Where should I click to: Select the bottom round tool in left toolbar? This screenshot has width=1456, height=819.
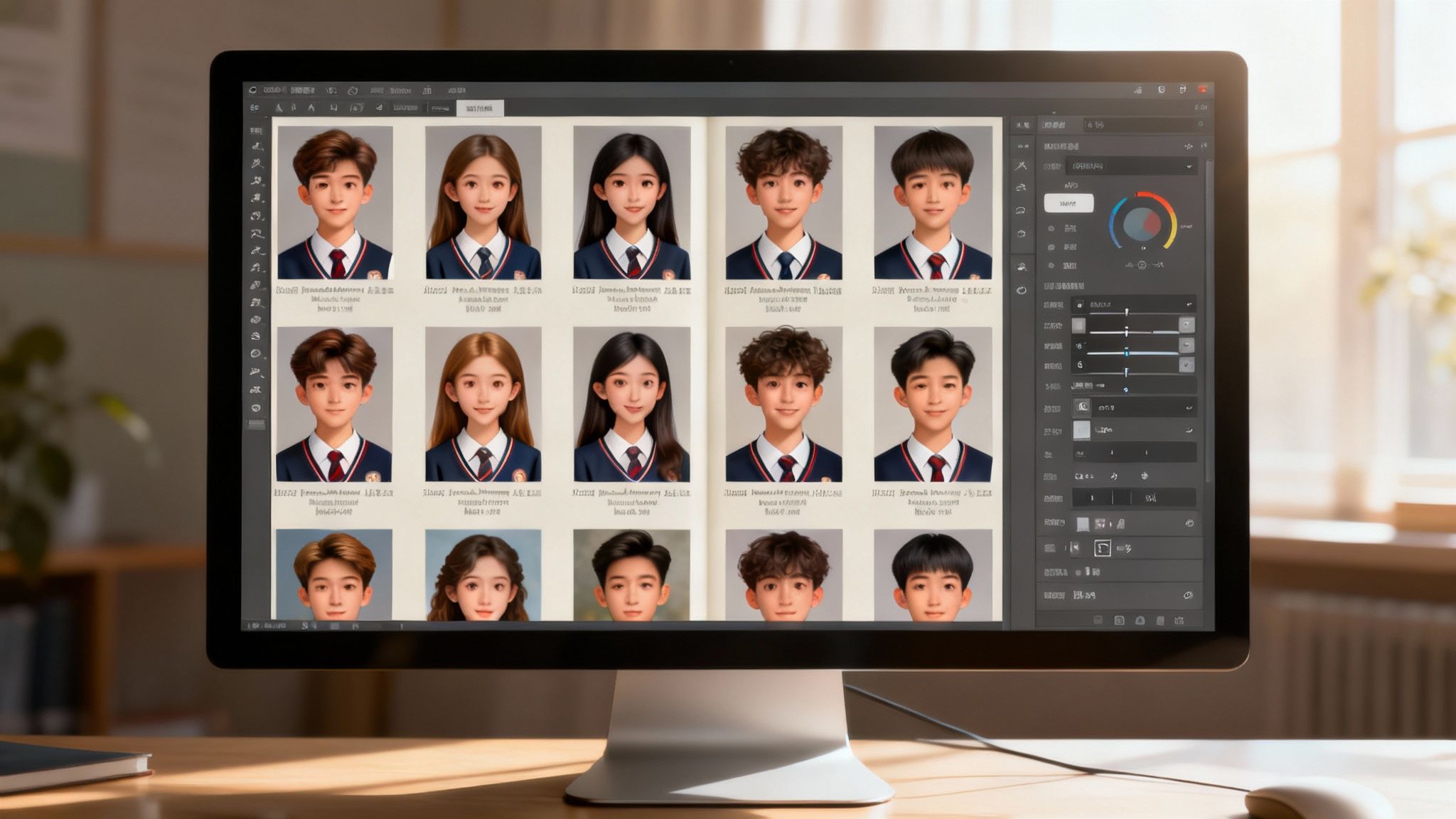coord(256,408)
